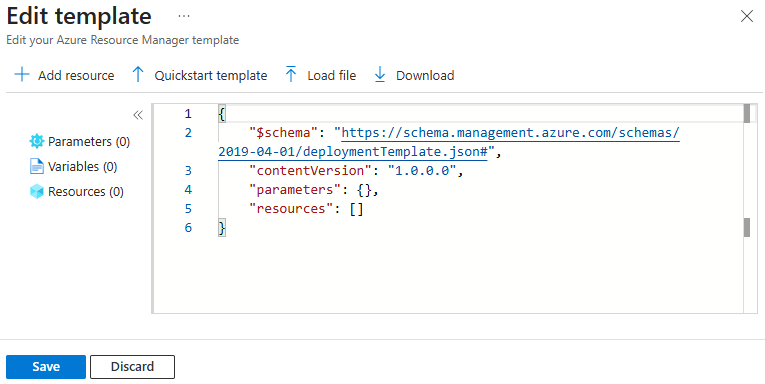Click the editor scrollbar top marker
This screenshot has height=384, width=765.
click(x=746, y=114)
